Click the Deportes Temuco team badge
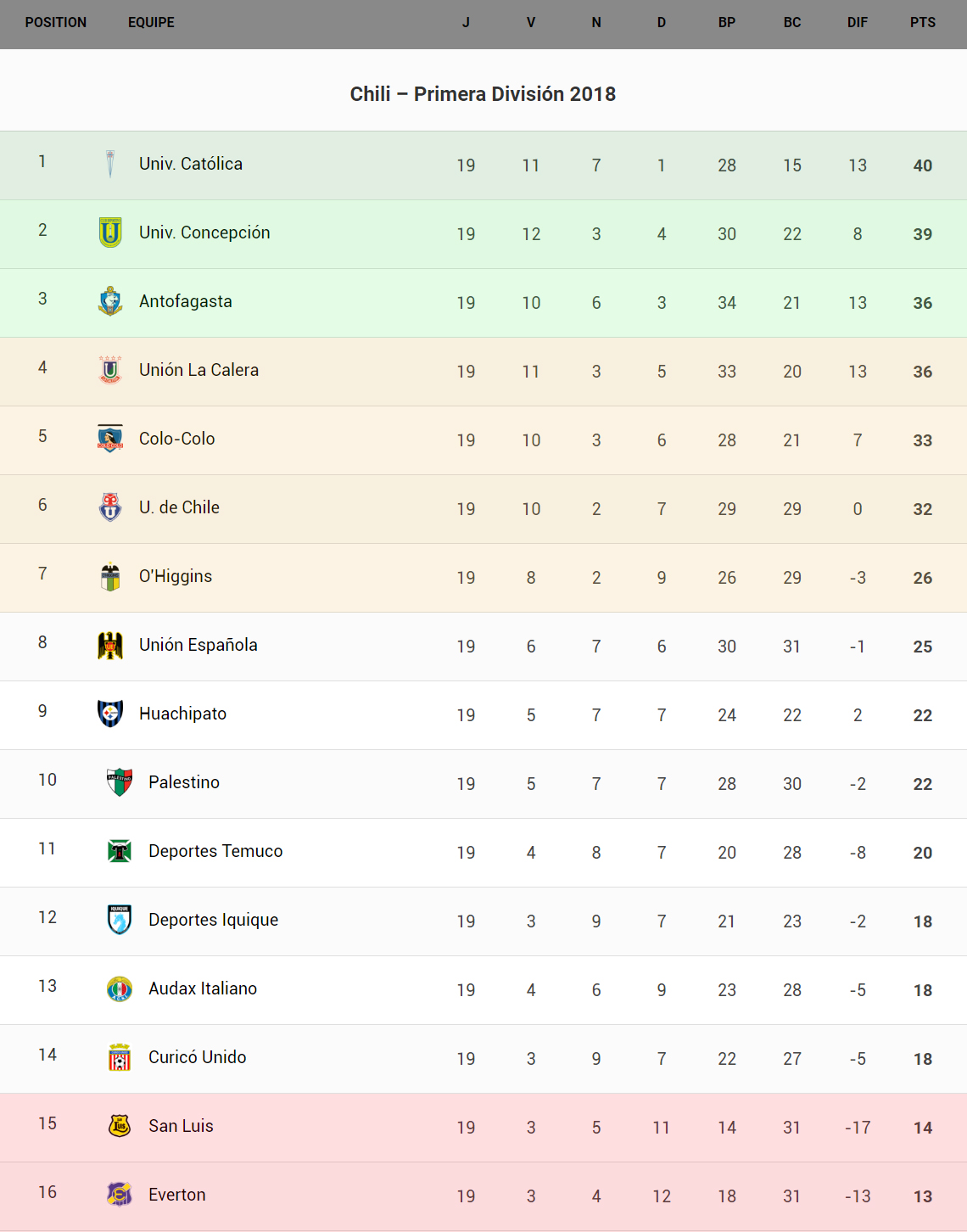The width and height of the screenshot is (967, 1232). click(120, 851)
